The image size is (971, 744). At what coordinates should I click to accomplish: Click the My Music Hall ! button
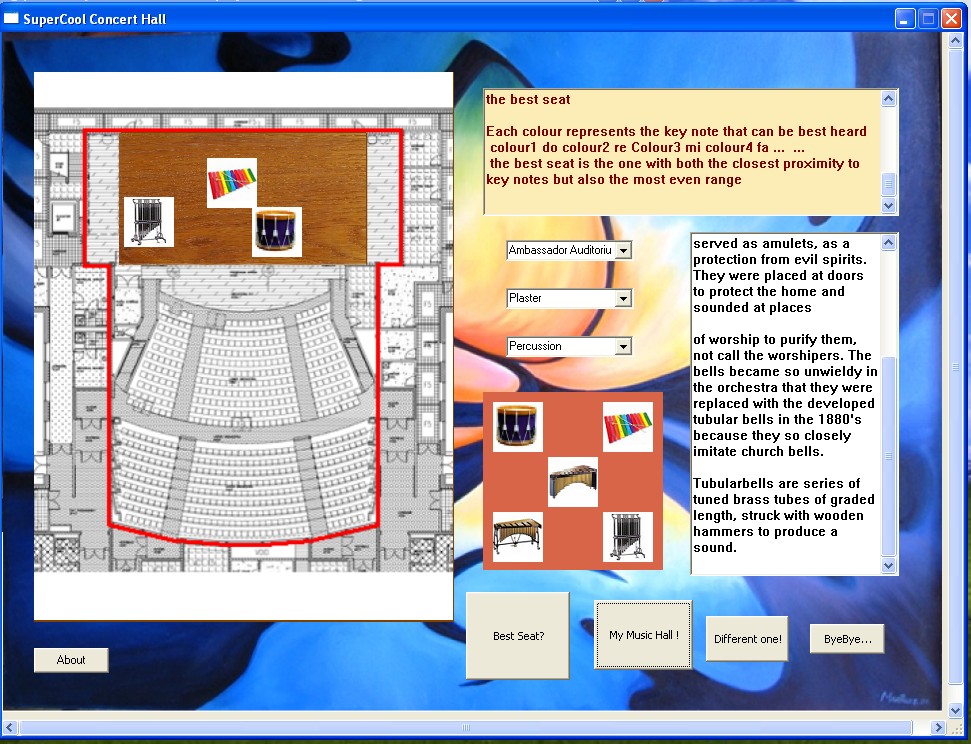[x=643, y=635]
